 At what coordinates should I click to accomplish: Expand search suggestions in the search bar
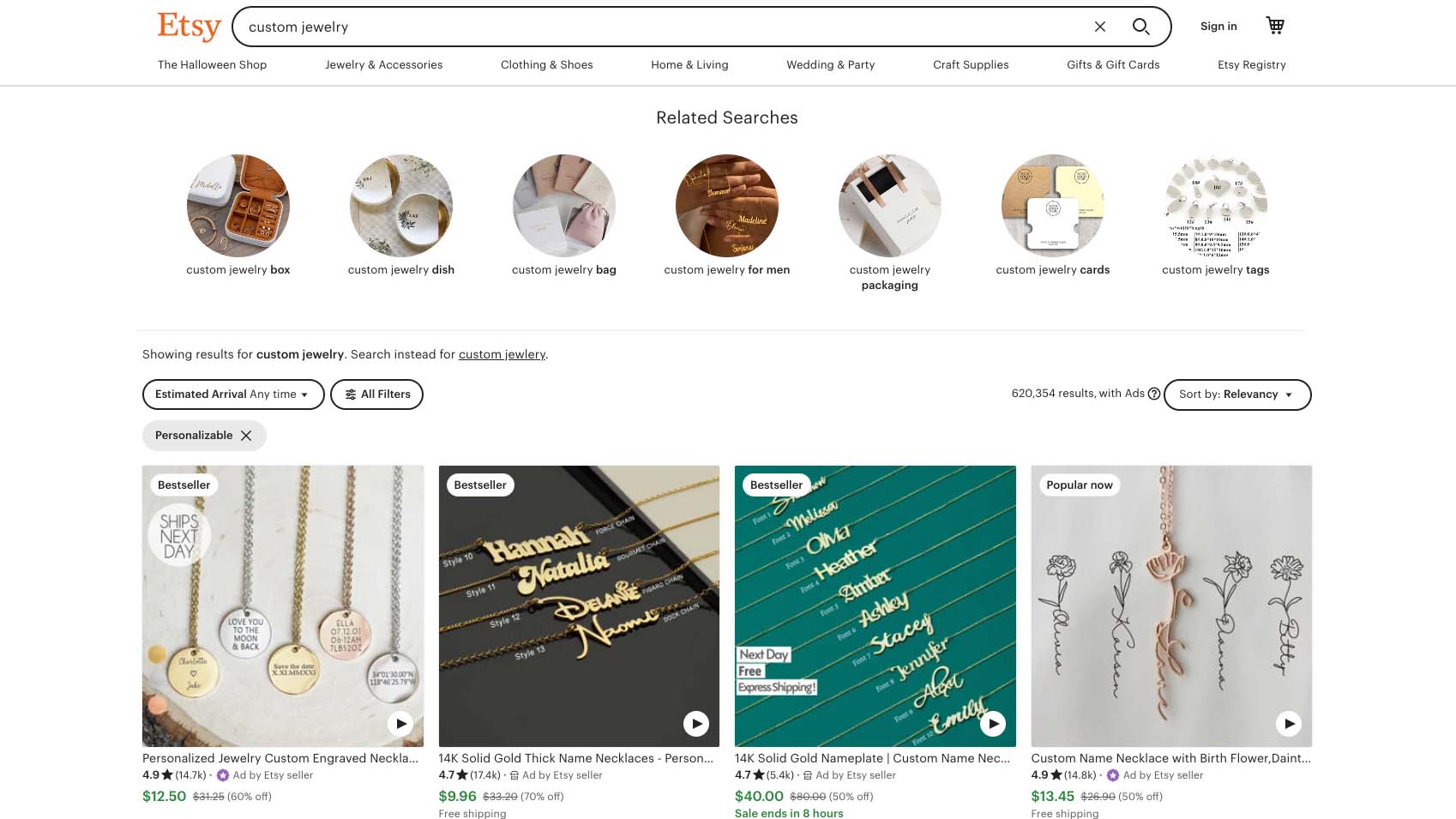[x=600, y=27]
